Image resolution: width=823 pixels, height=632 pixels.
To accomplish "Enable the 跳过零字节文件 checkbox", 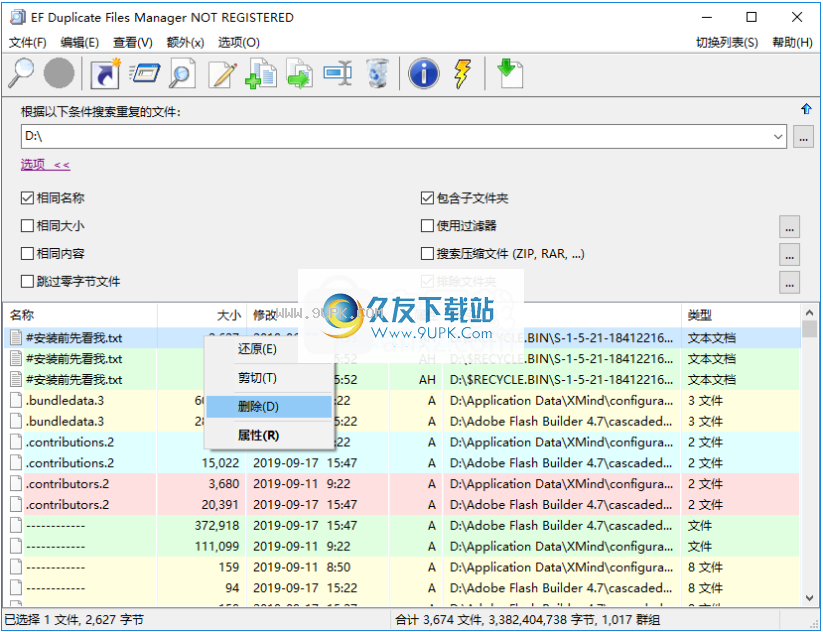I will point(27,281).
